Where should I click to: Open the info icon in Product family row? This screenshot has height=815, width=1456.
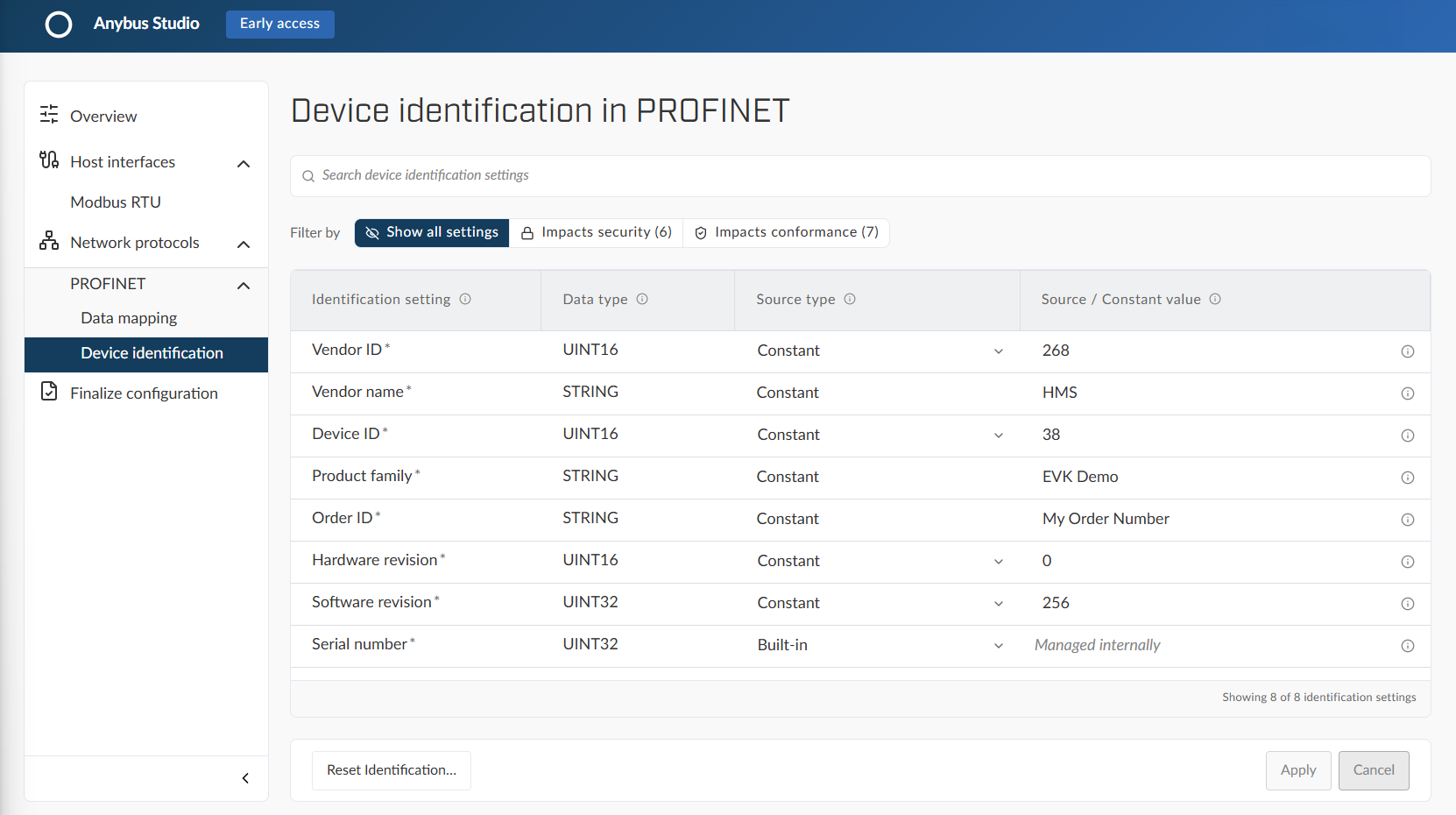coord(1408,478)
